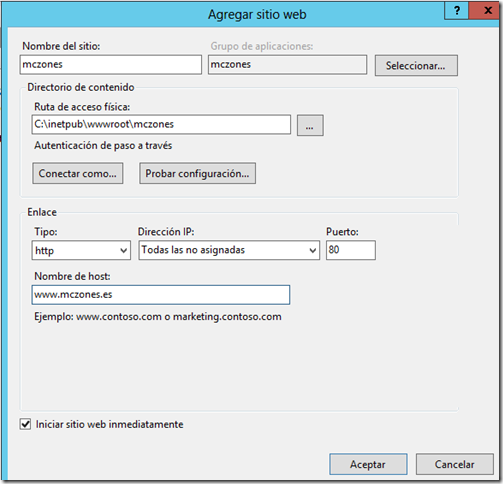
Task: Click the Nombre de host field
Action: [161, 295]
